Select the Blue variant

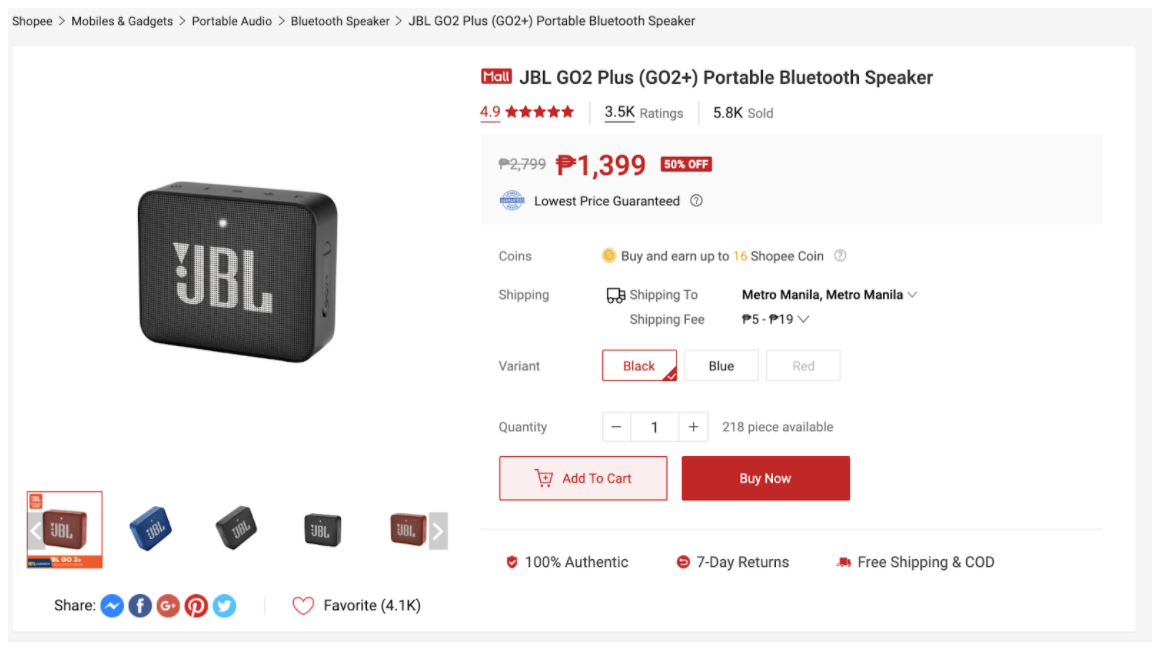[721, 365]
